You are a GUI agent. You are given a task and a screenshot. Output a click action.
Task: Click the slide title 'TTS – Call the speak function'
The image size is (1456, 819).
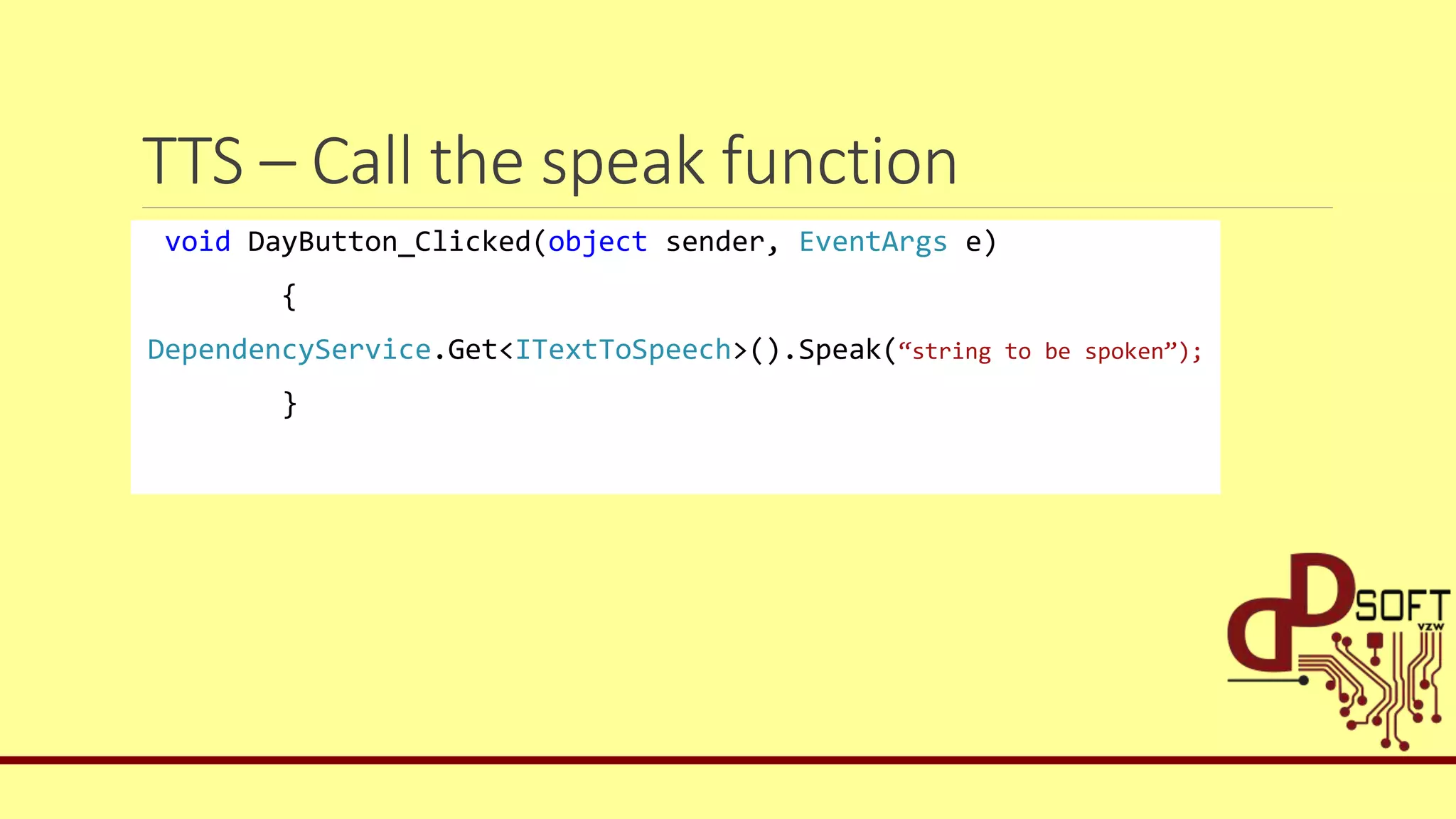[x=550, y=162]
